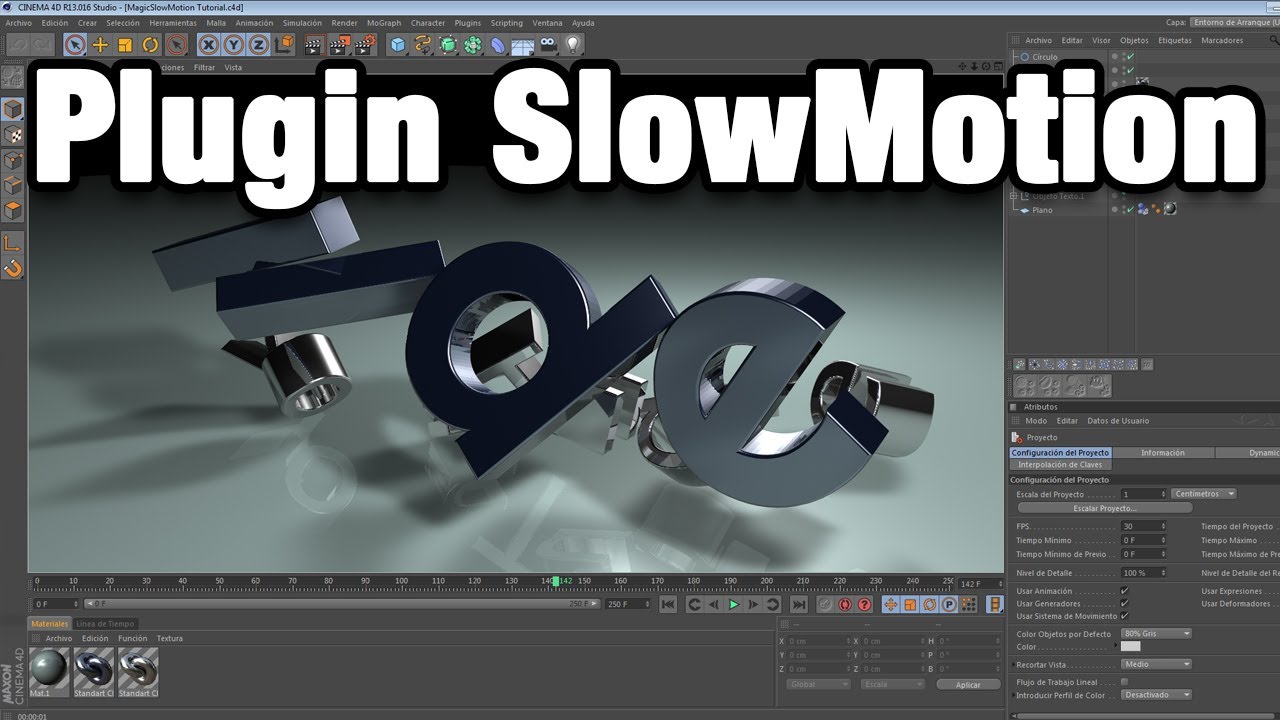Screen dimensions: 1280x720
Task: Open the 80% Gris dropdown
Action: (1156, 633)
